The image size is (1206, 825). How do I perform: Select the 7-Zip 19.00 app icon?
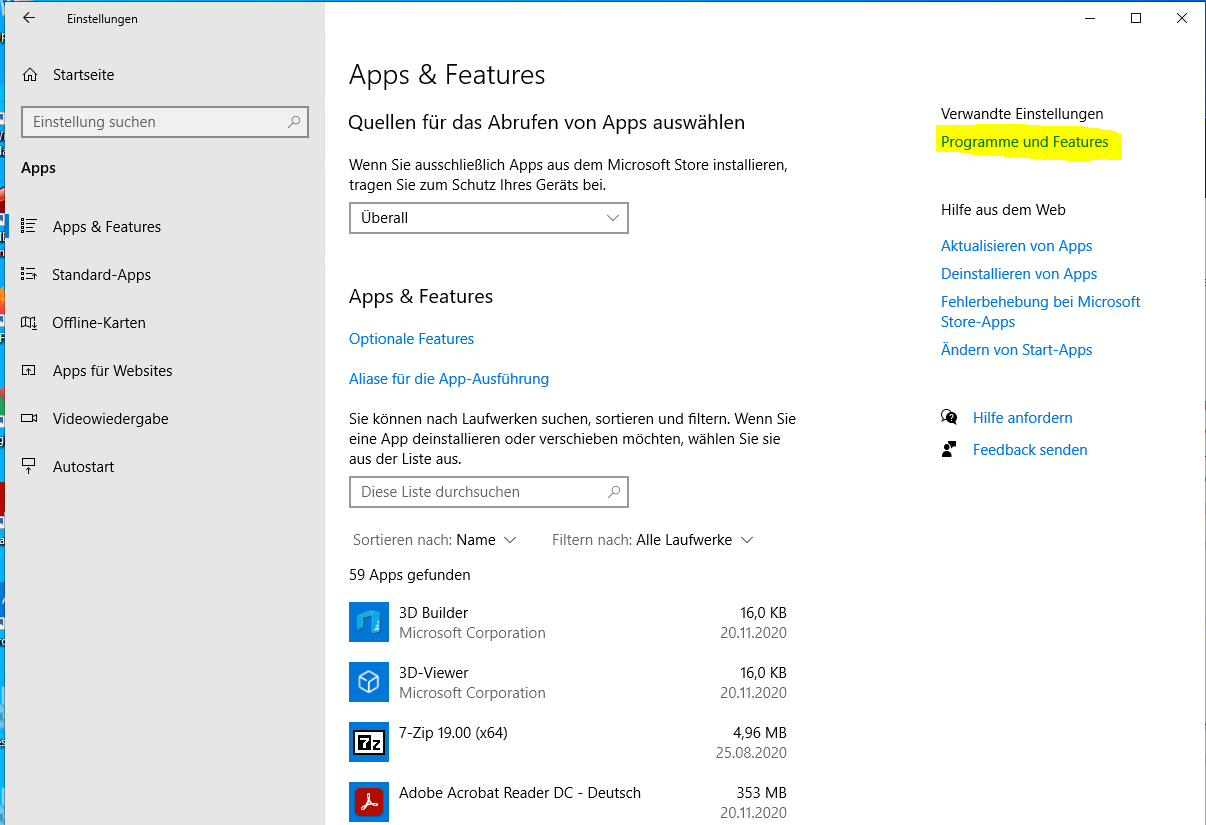point(368,742)
